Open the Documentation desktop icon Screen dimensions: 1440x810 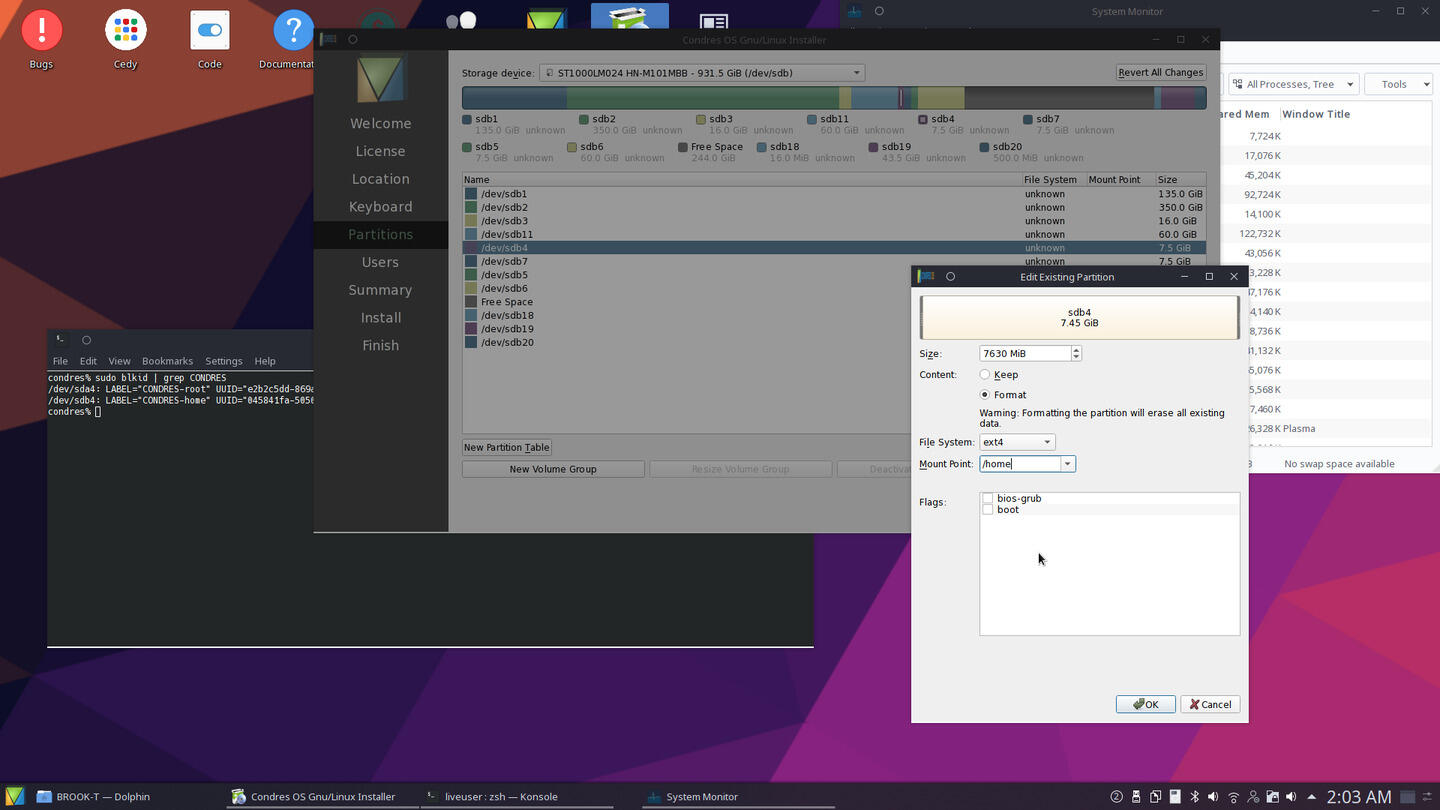[x=292, y=40]
